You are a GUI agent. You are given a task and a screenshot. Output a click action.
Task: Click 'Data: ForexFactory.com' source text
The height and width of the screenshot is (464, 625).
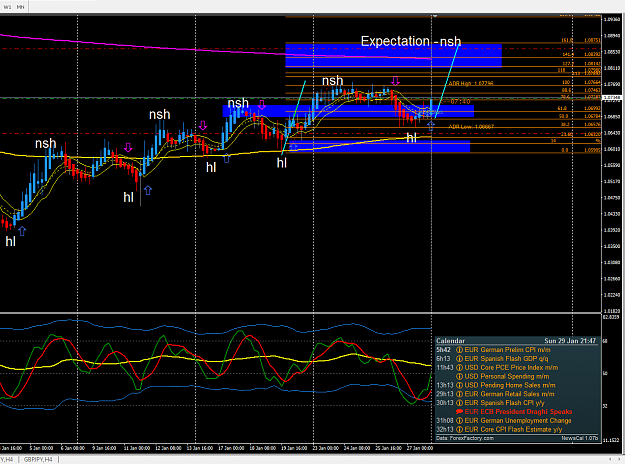(x=465, y=438)
